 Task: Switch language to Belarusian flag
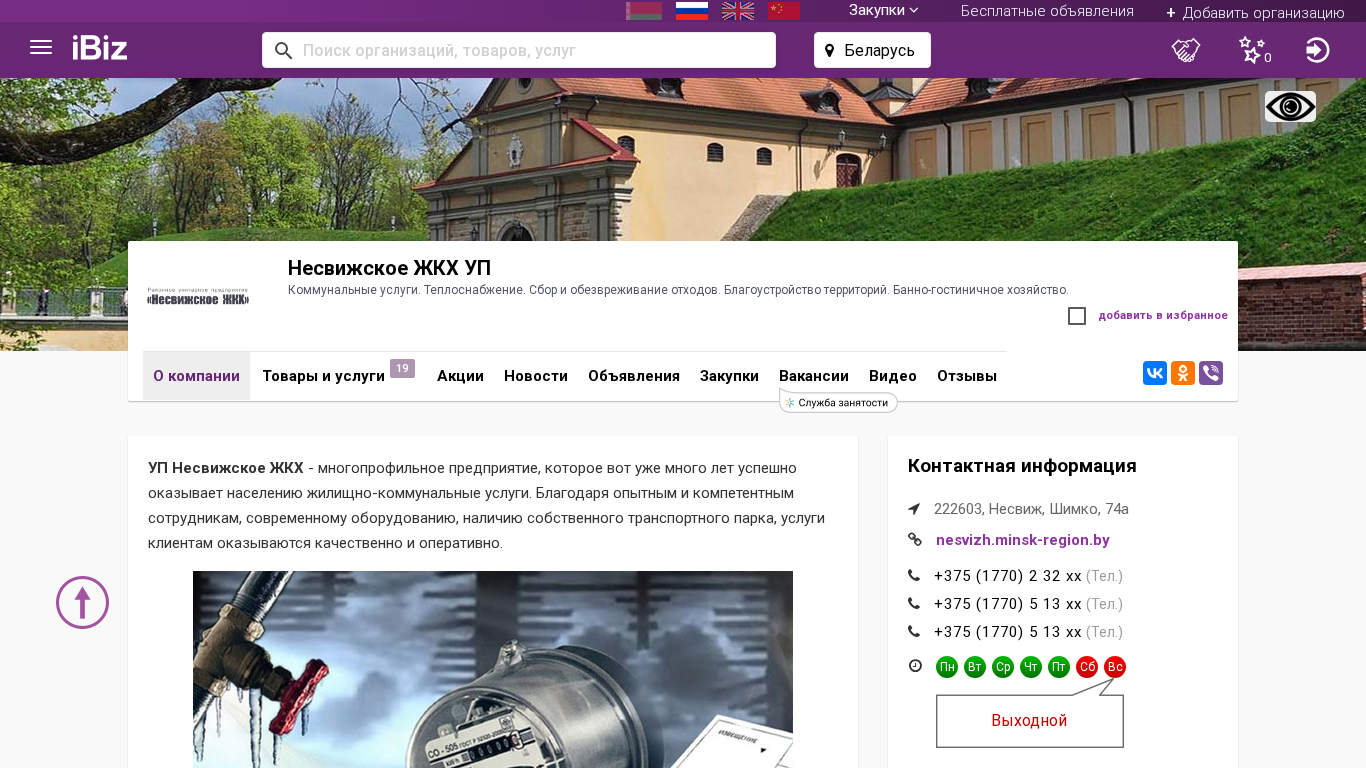click(644, 11)
